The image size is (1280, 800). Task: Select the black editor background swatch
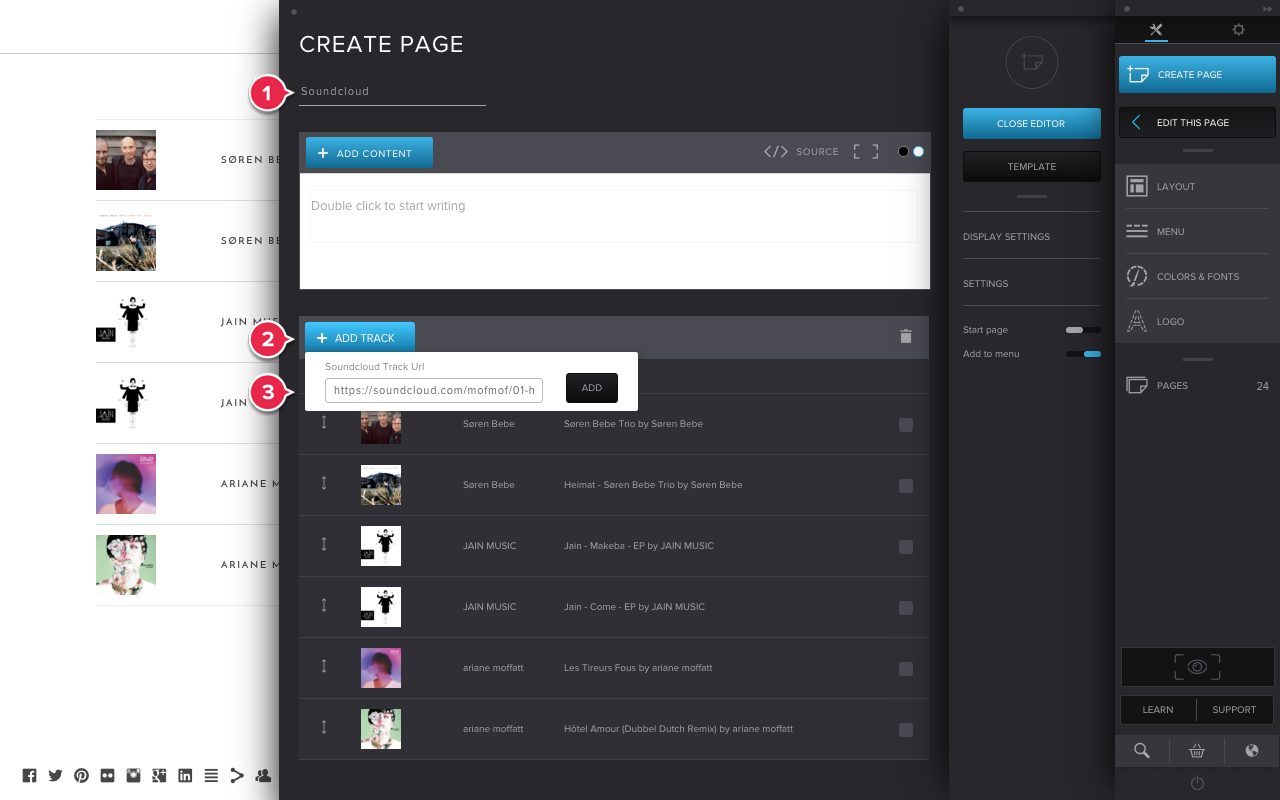pyautogui.click(x=903, y=152)
